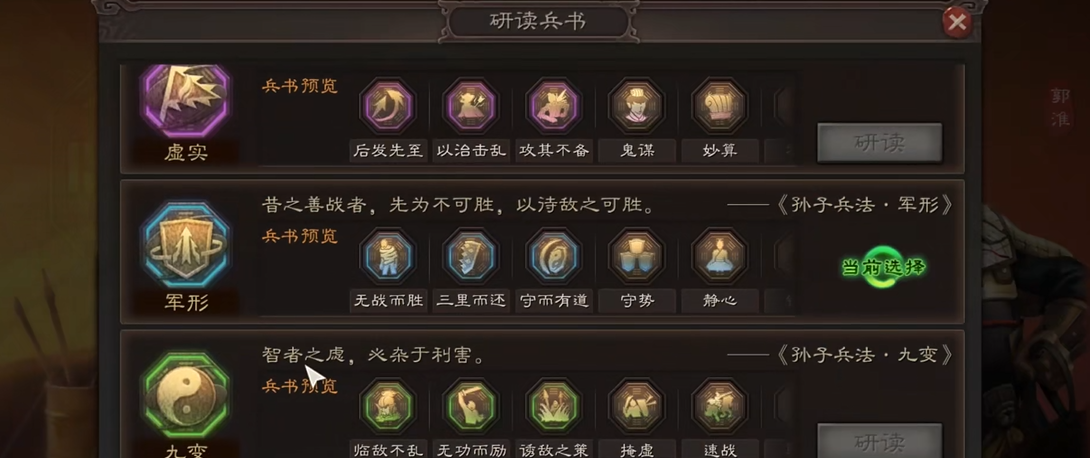Select the 守势 skill icon
Viewport: 1090px width, 458px height.
pyautogui.click(x=637, y=256)
